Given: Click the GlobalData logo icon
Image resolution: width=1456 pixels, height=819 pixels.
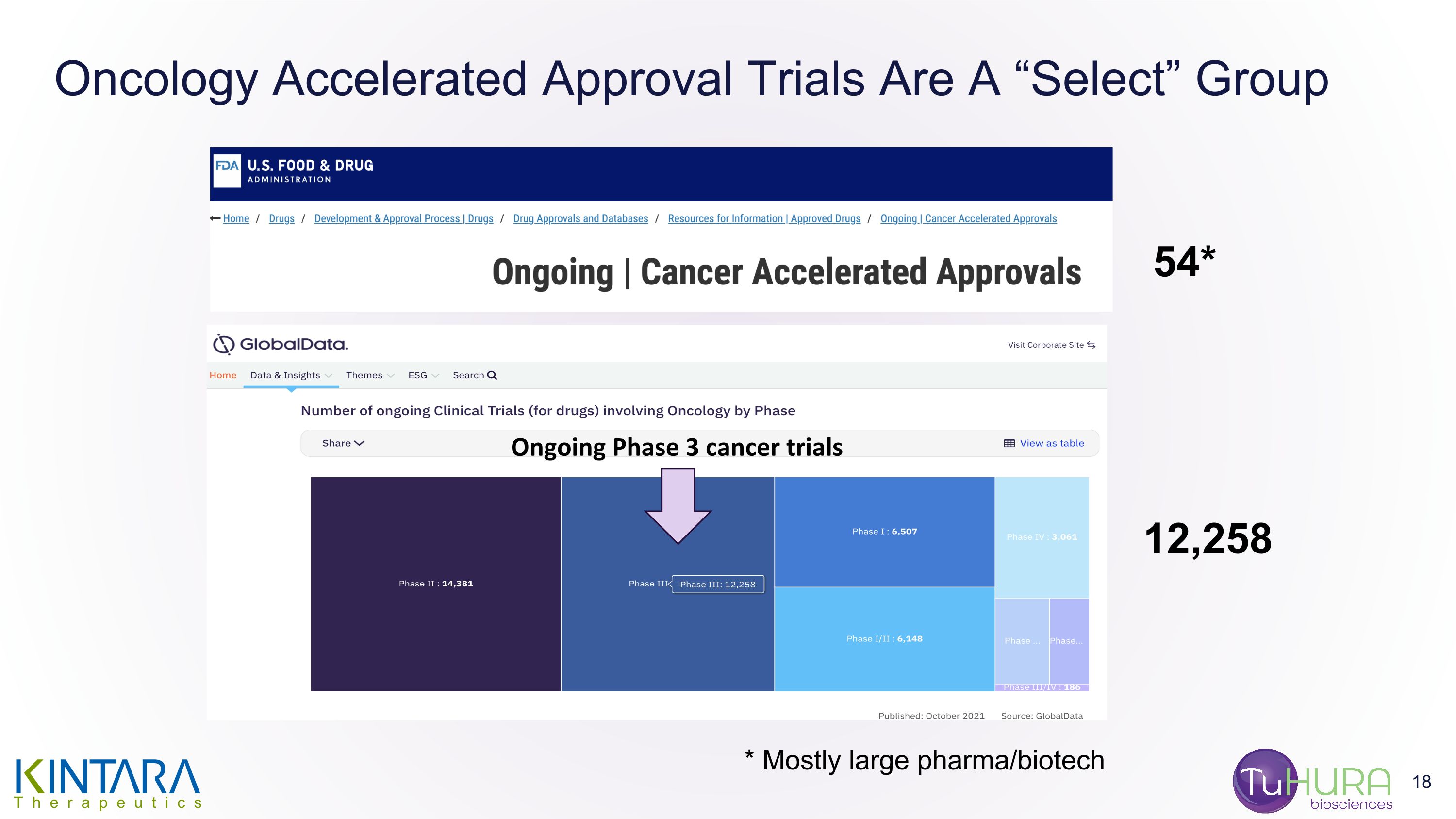Looking at the screenshot, I should (x=223, y=344).
